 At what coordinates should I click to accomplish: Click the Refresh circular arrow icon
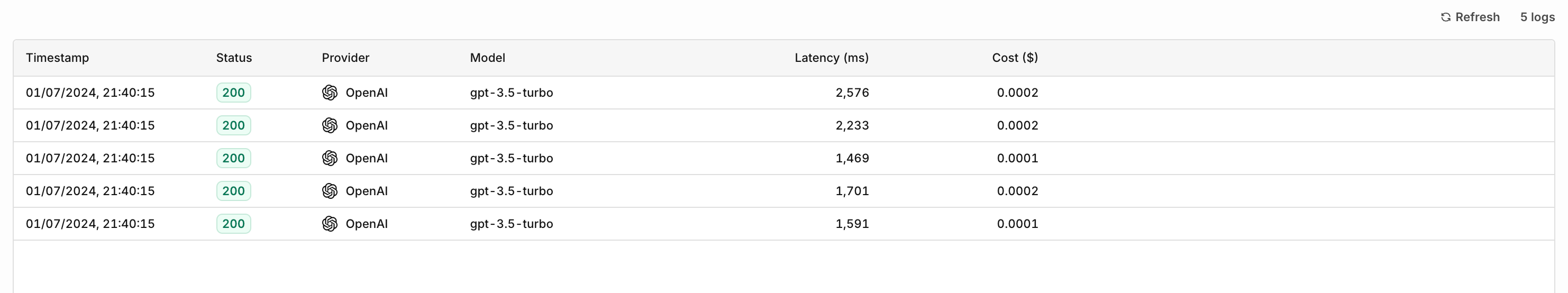(1446, 17)
